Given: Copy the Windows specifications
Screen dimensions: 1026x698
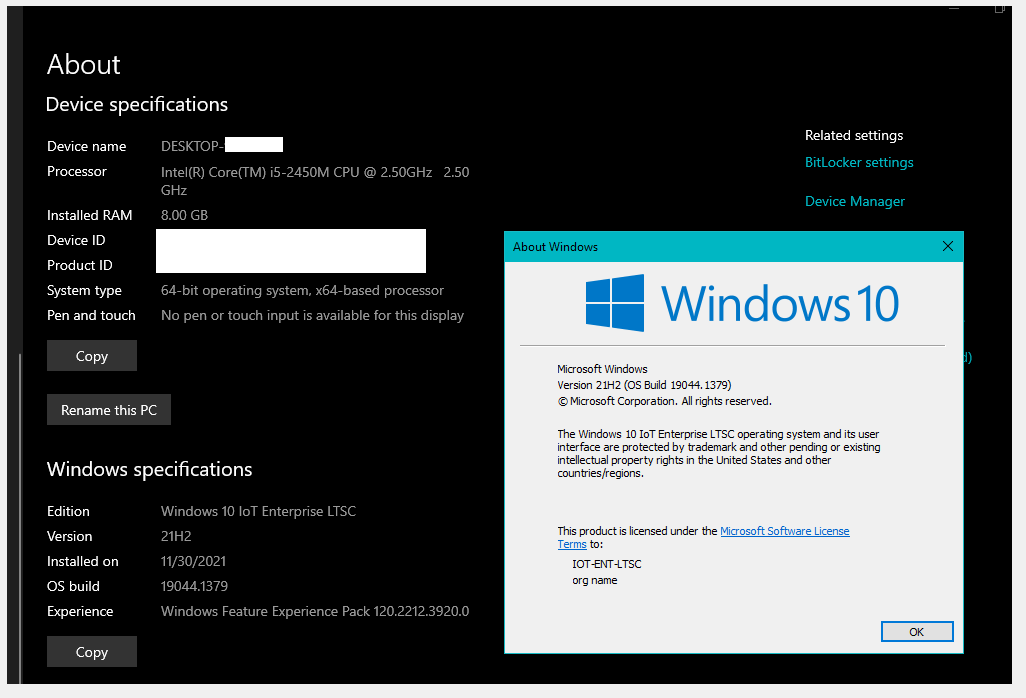Looking at the screenshot, I should pyautogui.click(x=92, y=652).
